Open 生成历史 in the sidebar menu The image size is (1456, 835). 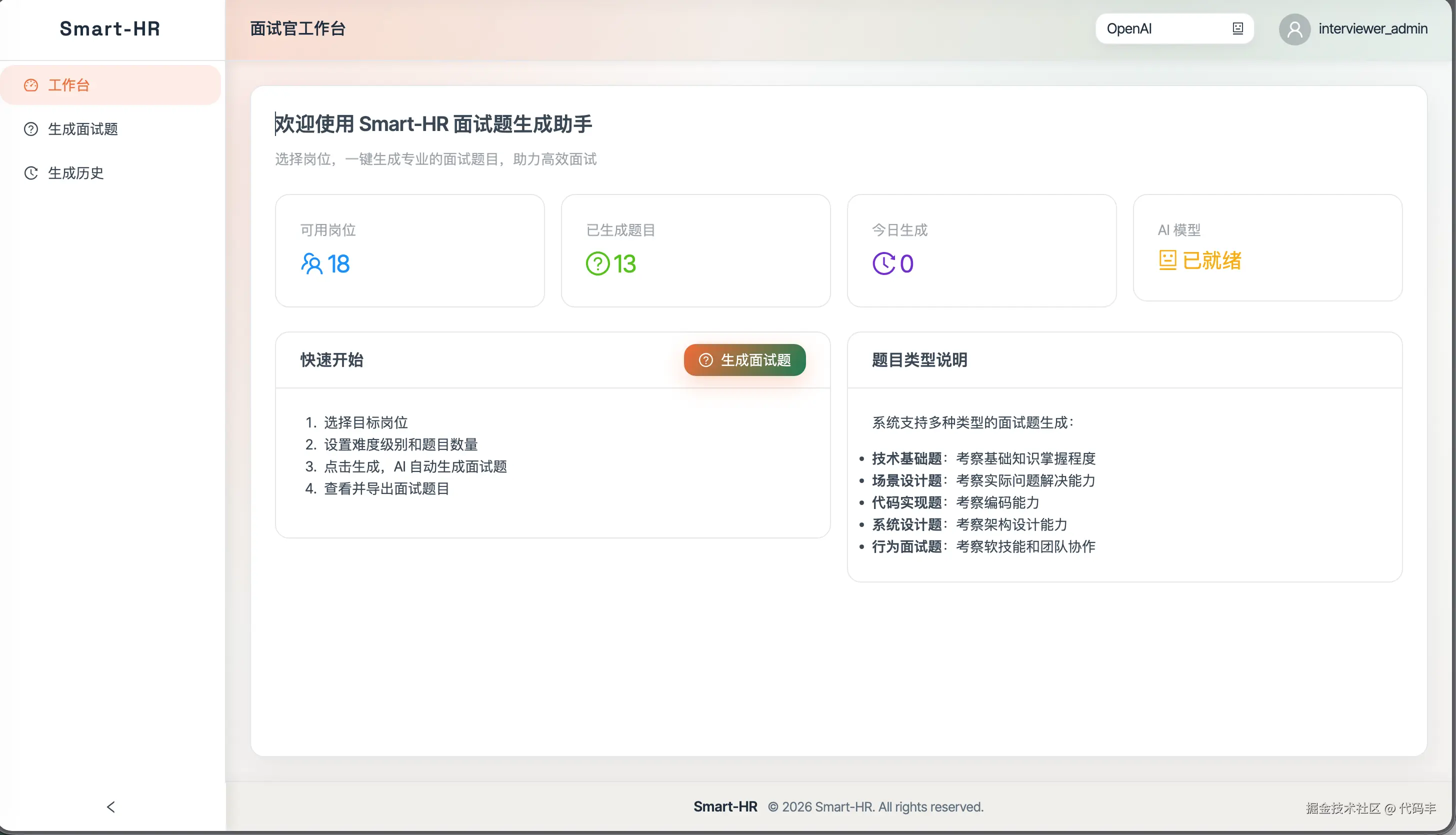click(76, 173)
